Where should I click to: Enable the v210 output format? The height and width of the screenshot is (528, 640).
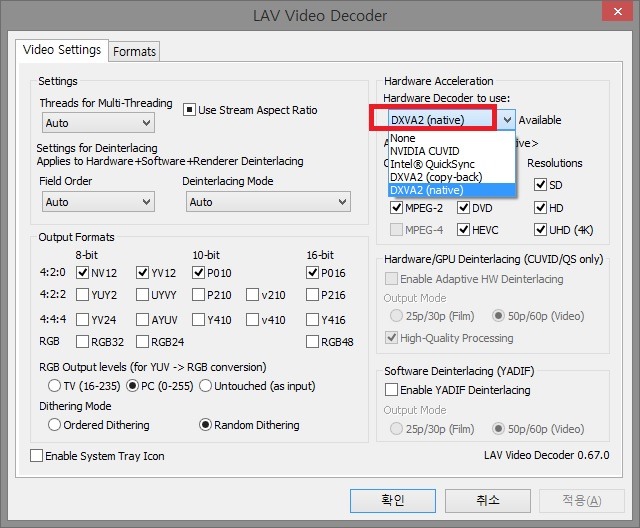point(252,295)
